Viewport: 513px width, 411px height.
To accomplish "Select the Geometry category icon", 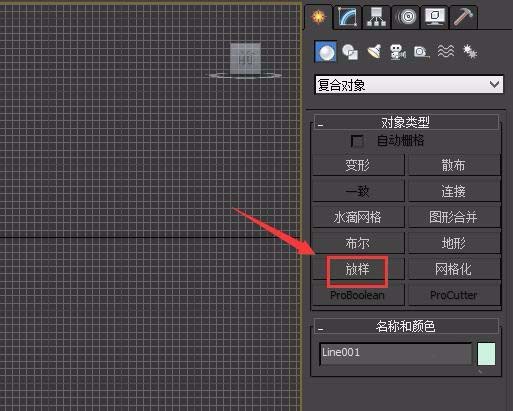I will coord(326,52).
